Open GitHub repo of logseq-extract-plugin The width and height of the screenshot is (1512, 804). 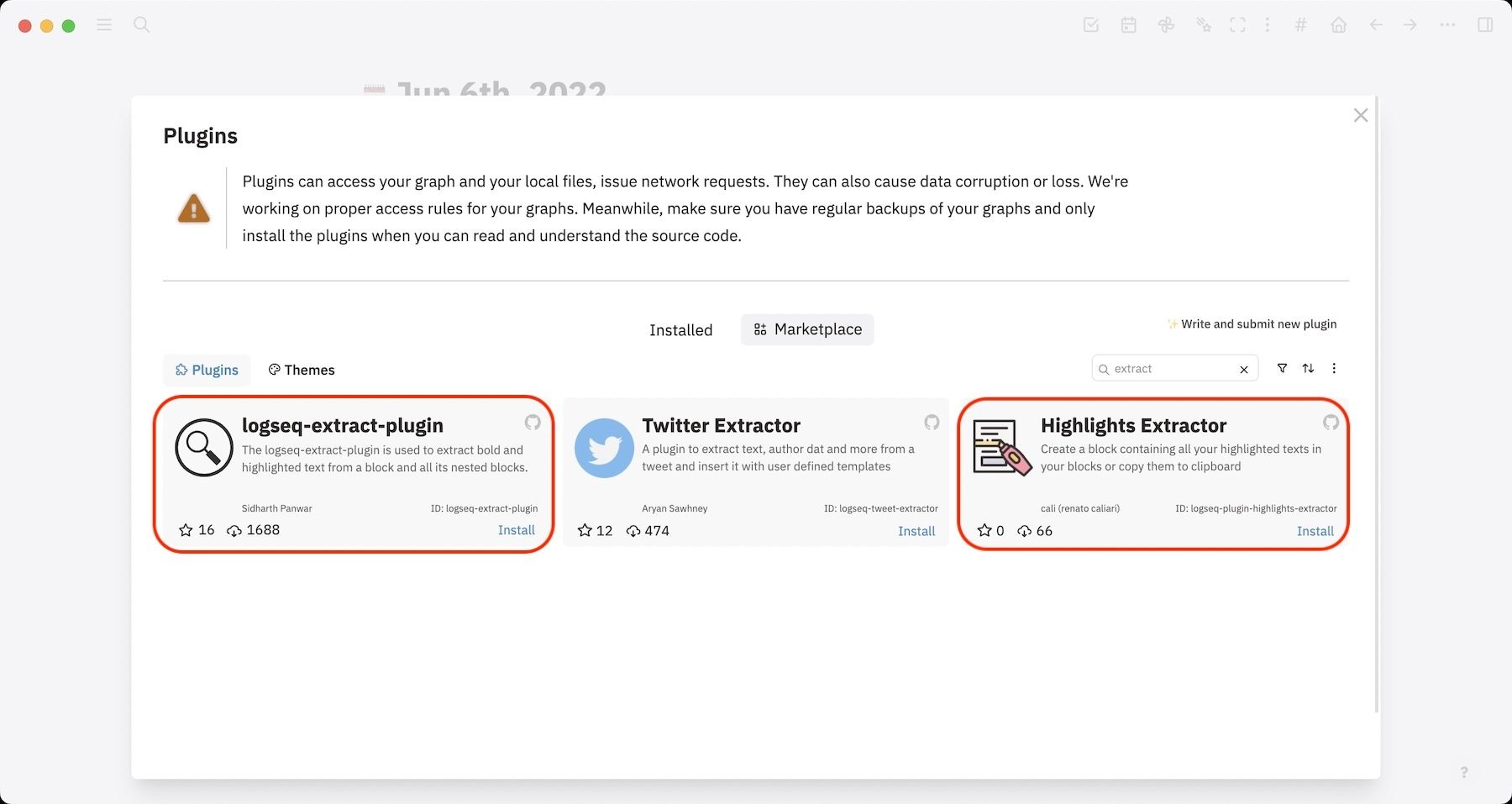[x=533, y=422]
